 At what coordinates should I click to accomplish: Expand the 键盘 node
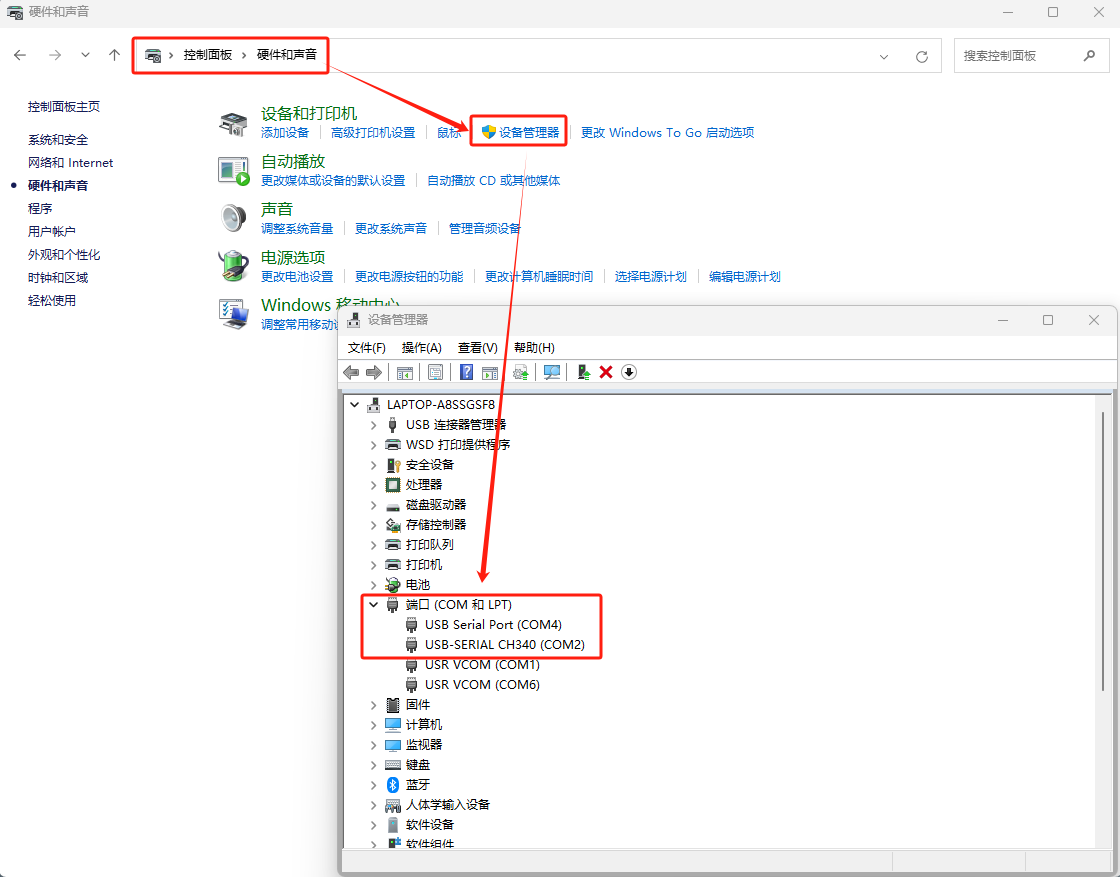point(374,764)
